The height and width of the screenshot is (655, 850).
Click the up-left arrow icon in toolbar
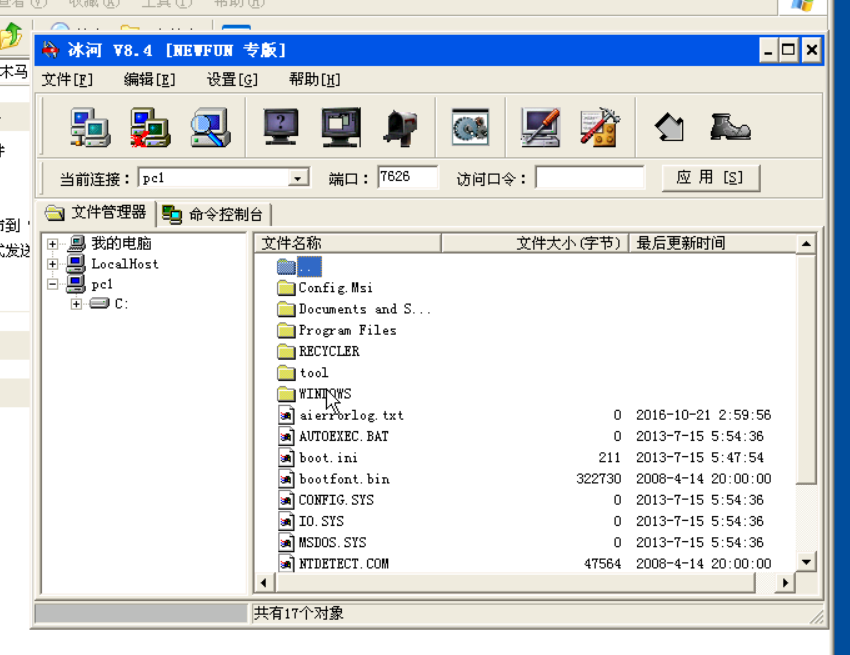[669, 127]
